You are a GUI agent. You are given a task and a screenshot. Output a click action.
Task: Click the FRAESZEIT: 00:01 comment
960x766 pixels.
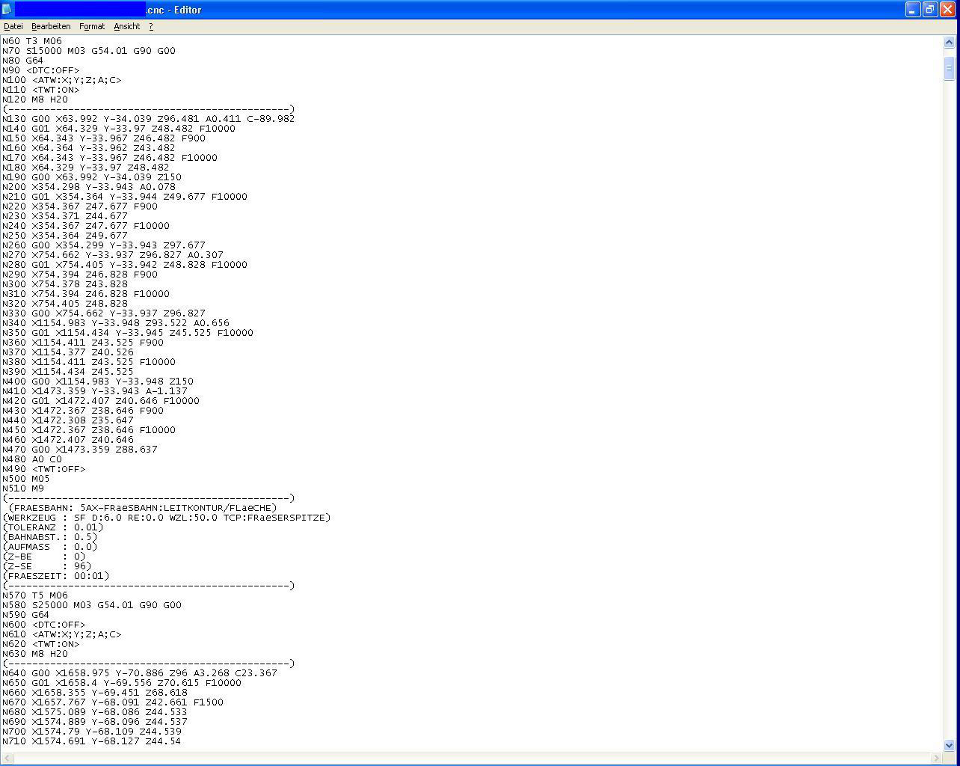[56, 576]
